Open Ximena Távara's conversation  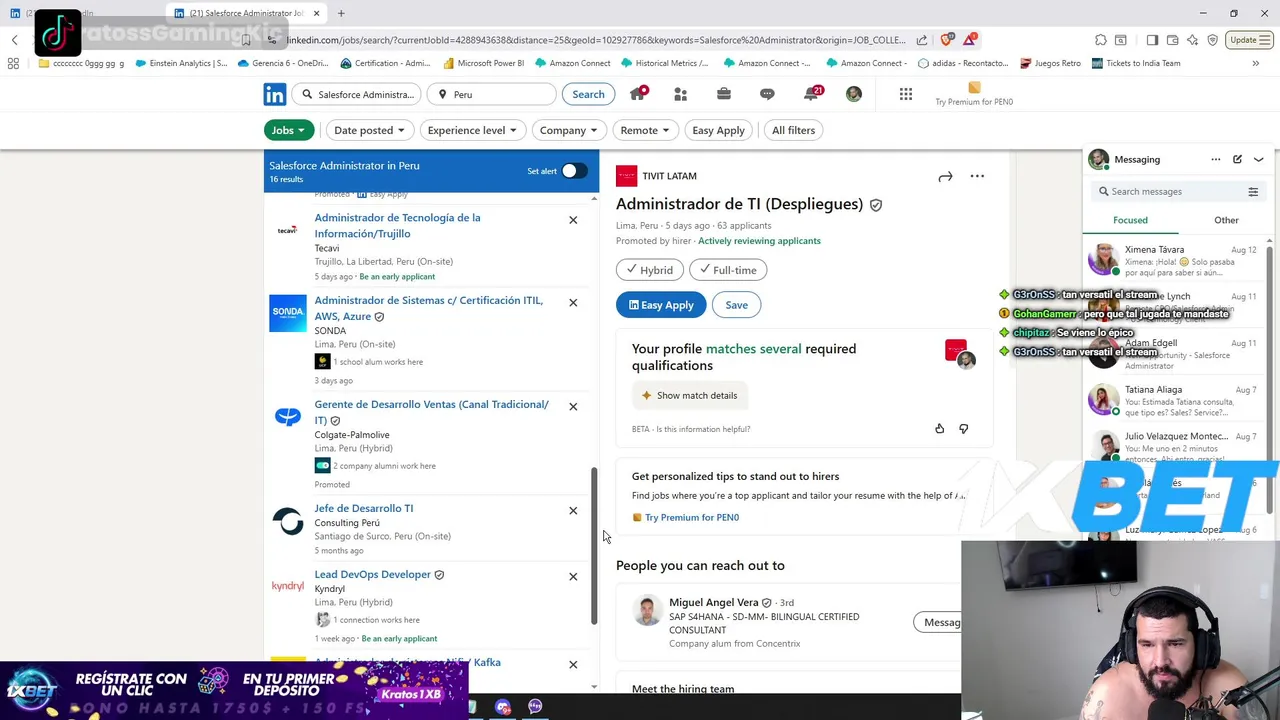(x=1176, y=260)
